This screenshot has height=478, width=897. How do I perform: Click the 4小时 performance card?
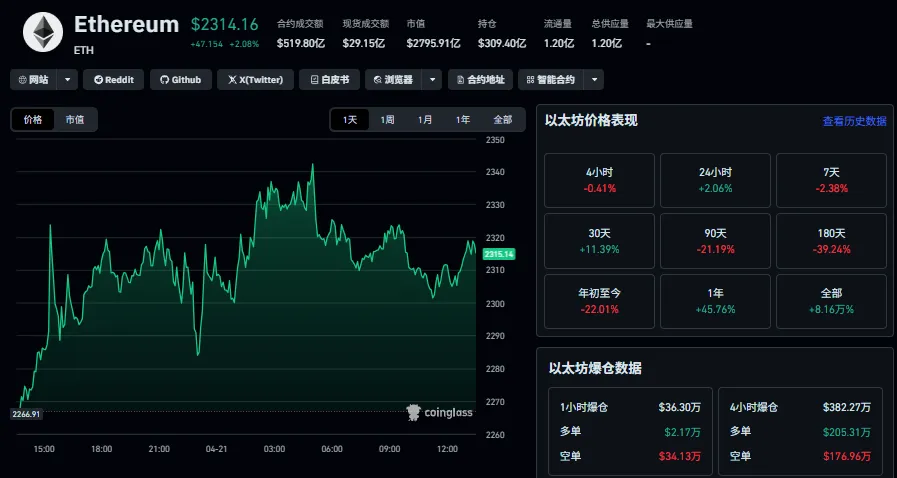pos(600,180)
